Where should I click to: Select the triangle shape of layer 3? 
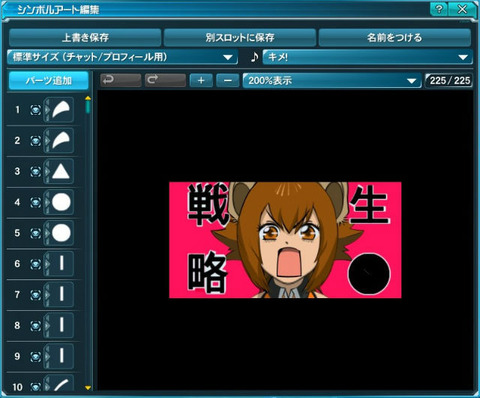click(x=61, y=171)
